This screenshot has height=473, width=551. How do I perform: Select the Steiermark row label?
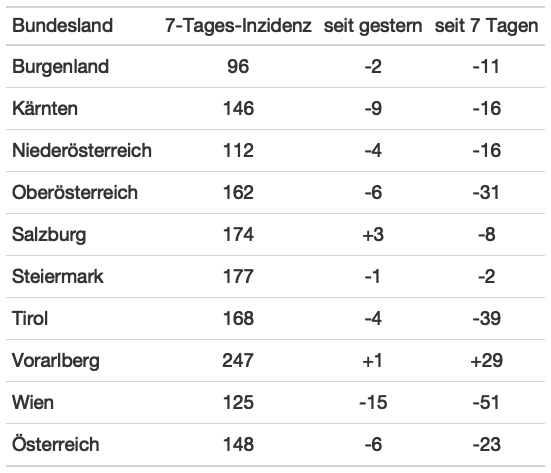click(58, 276)
